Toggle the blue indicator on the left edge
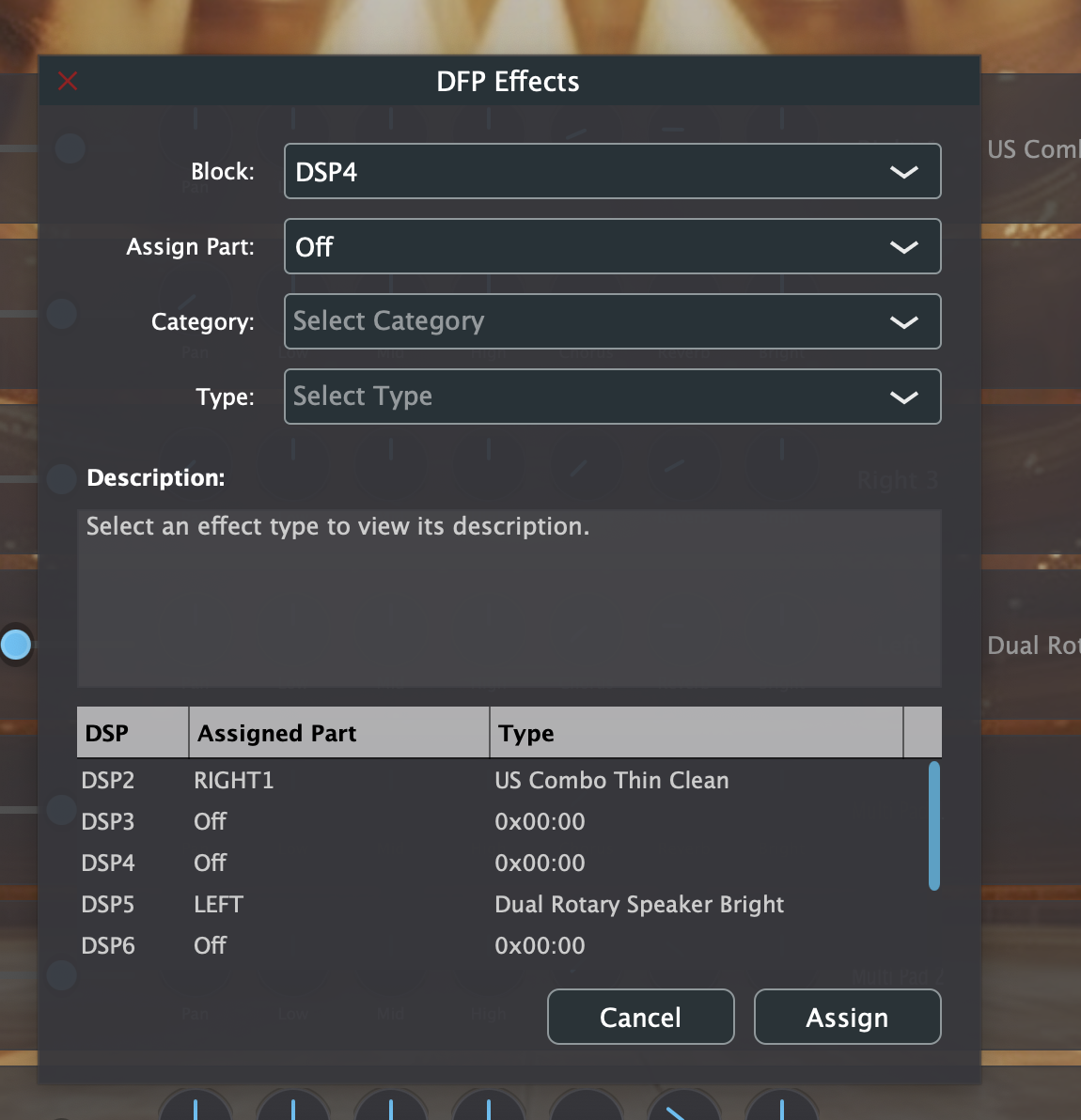The image size is (1081, 1120). coord(16,645)
